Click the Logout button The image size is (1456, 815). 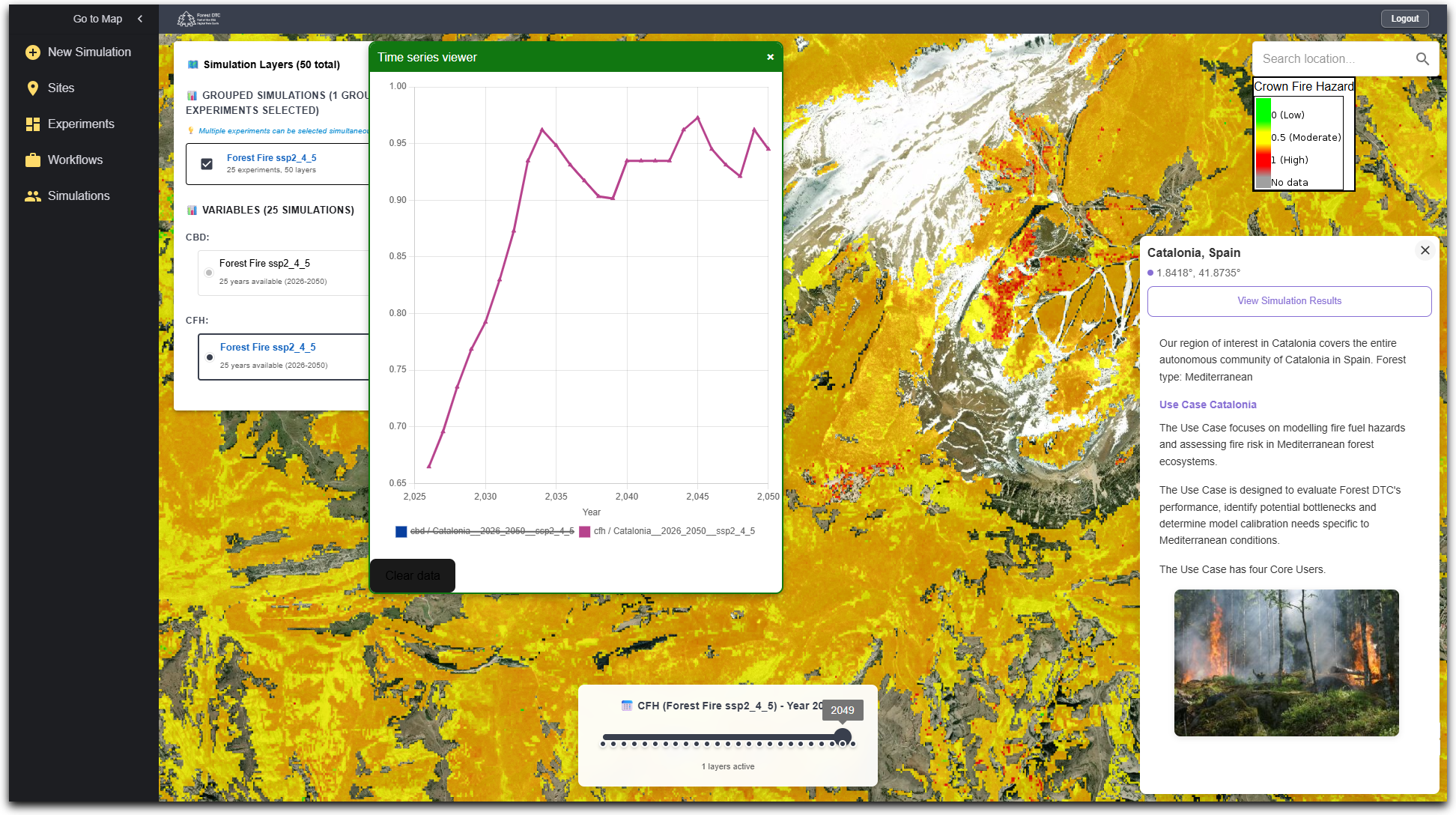[x=1404, y=19]
